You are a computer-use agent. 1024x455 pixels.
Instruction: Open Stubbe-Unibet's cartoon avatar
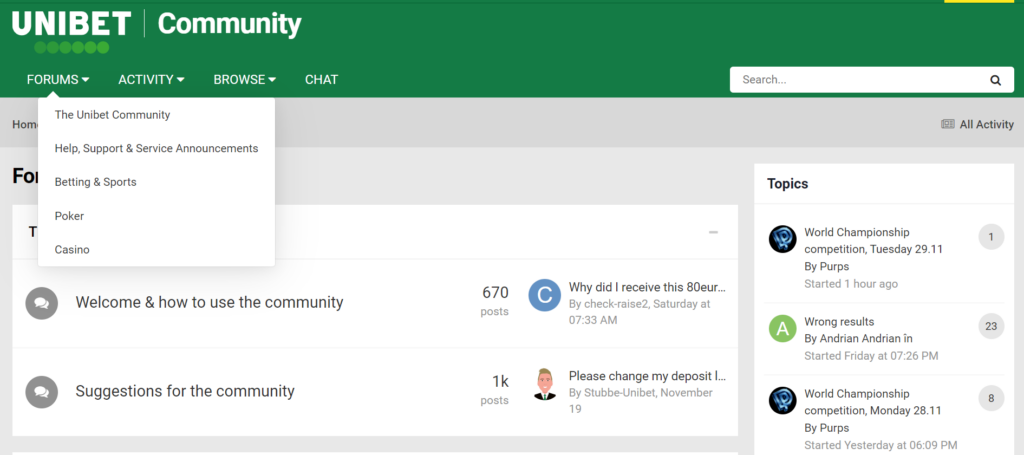545,384
